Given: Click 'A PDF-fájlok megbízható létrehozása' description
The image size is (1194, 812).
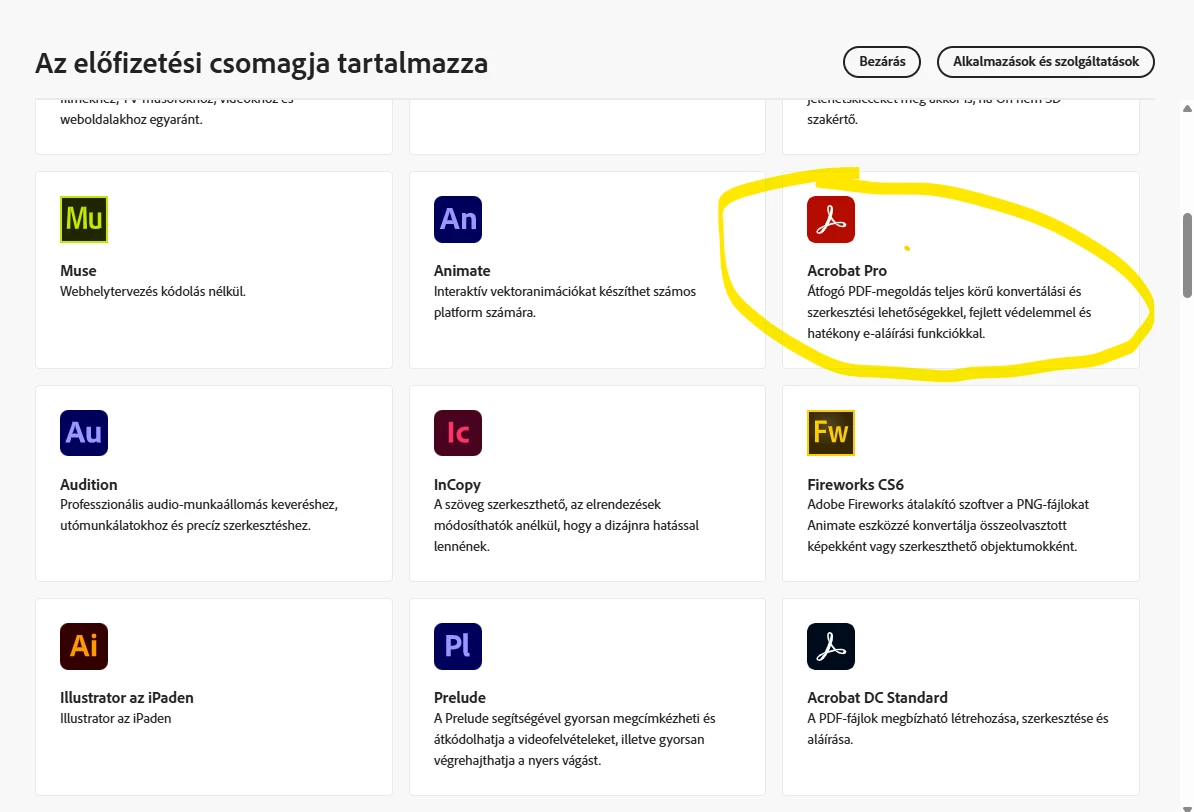Looking at the screenshot, I should click(958, 729).
